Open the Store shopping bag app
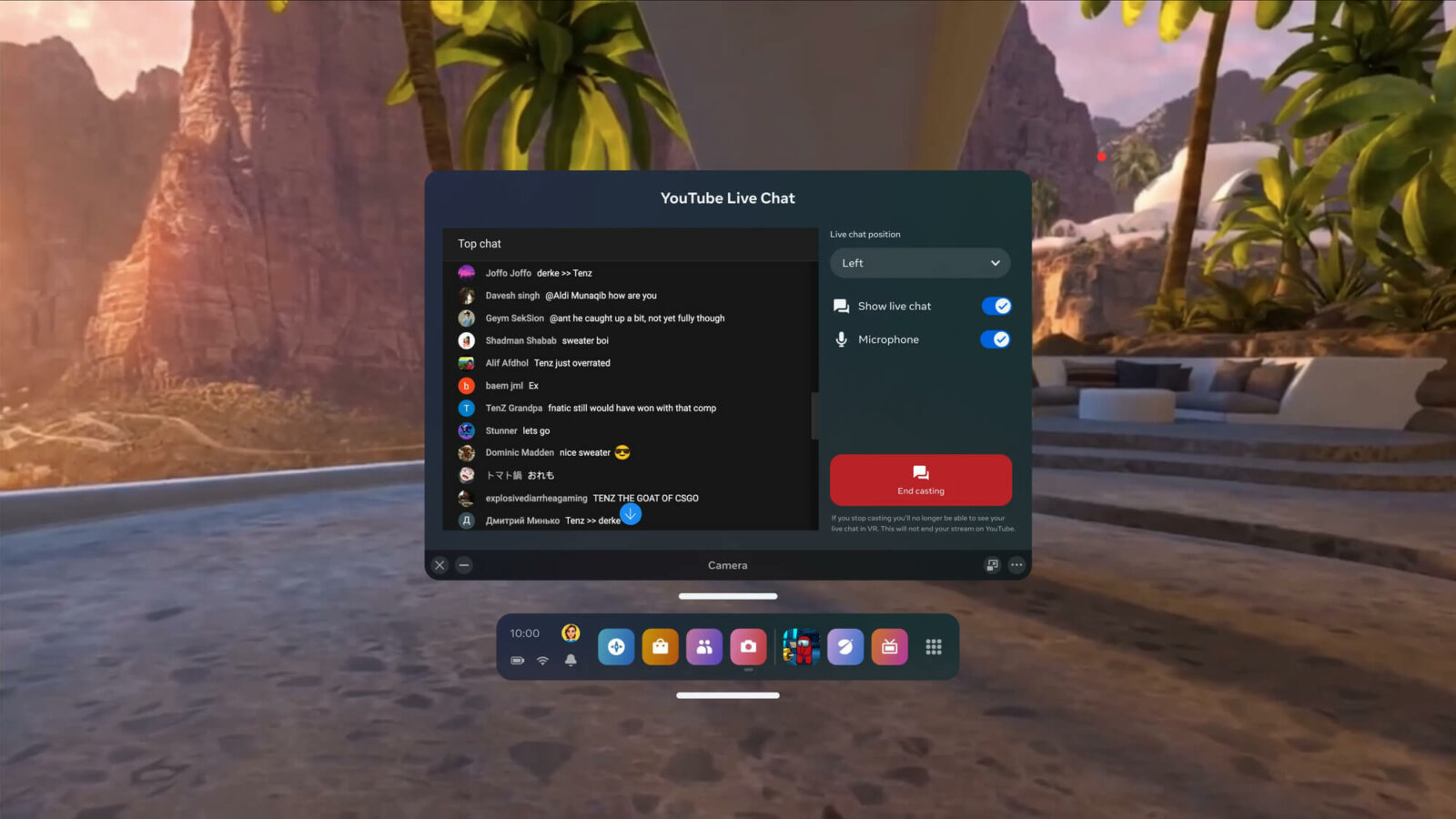This screenshot has height=819, width=1456. coord(660,647)
